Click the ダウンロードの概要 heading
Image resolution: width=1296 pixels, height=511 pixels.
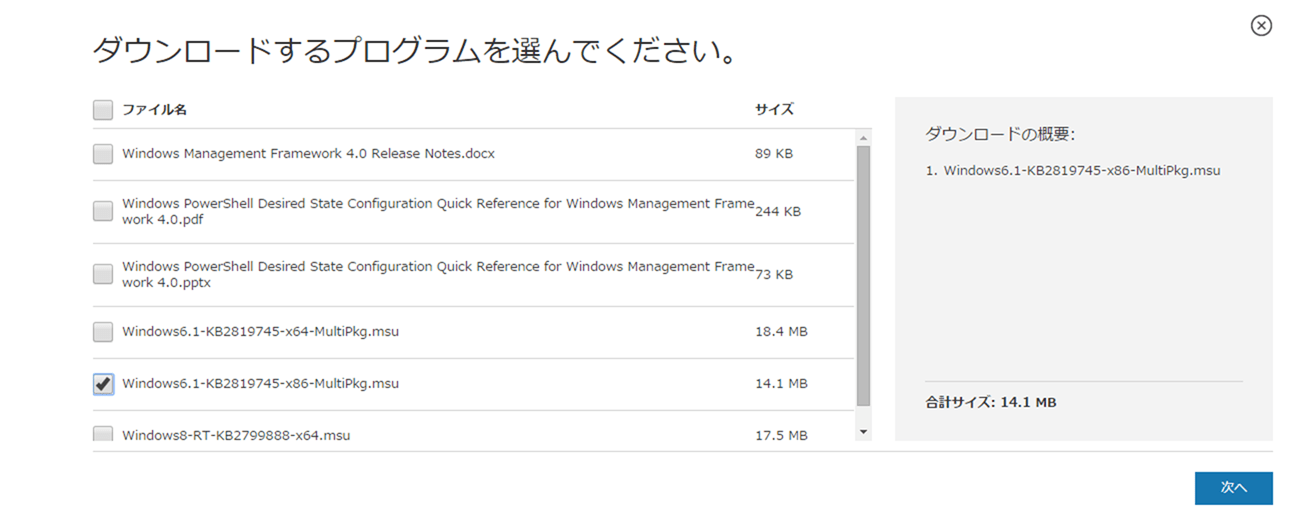1000,134
